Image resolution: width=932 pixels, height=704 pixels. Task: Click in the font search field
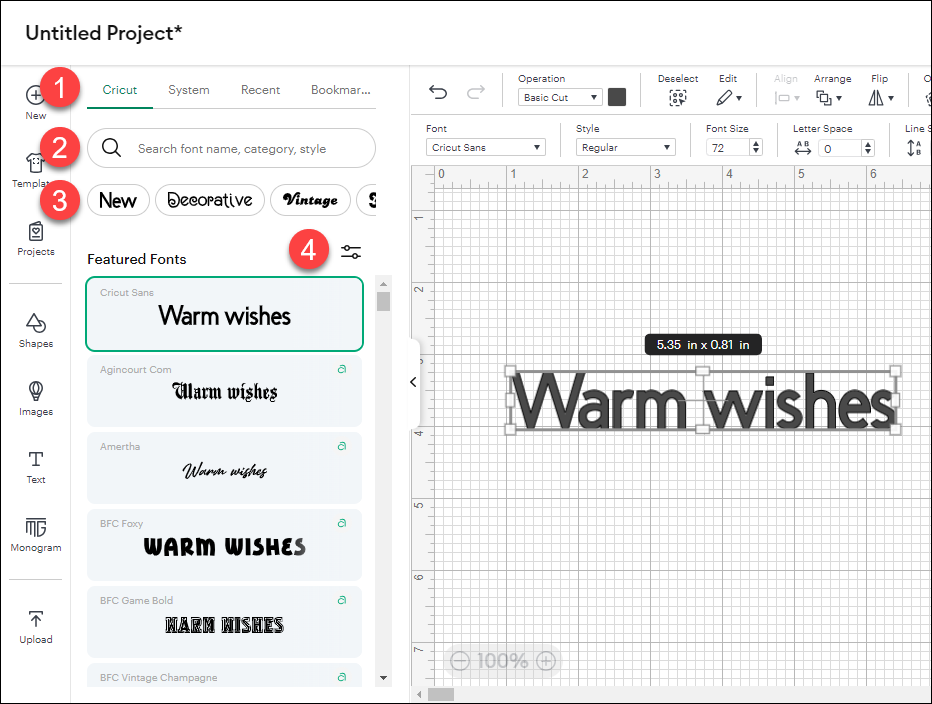click(x=231, y=148)
